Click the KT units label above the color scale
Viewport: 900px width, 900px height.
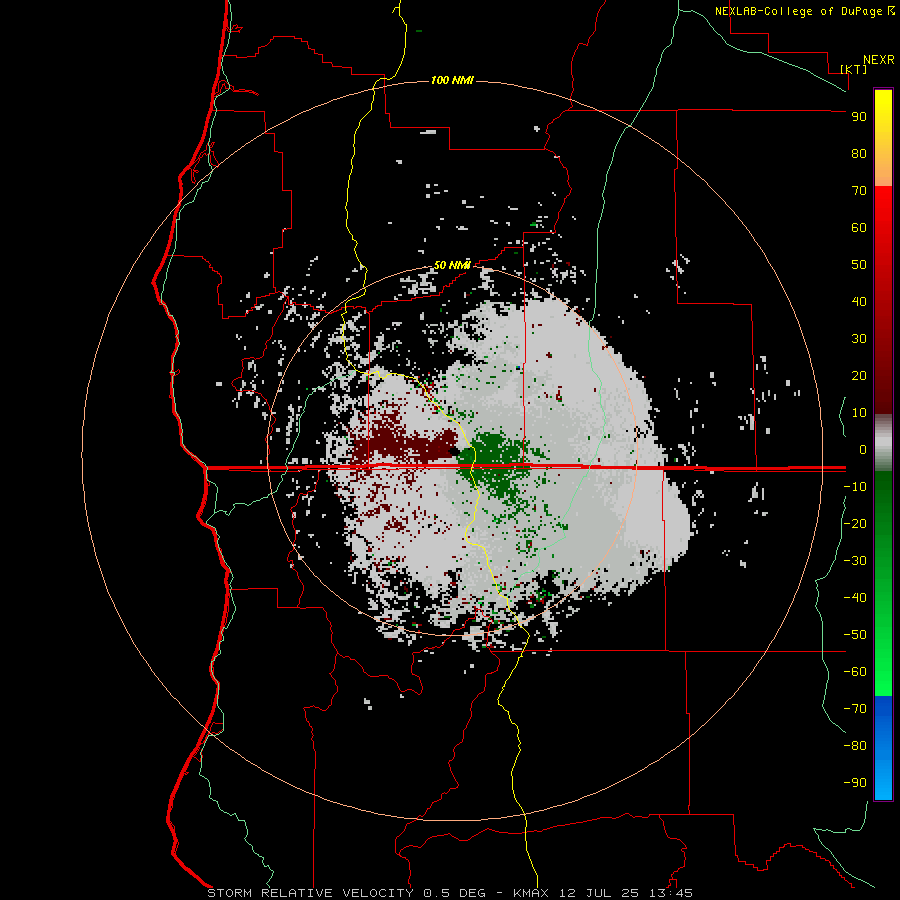click(x=854, y=69)
